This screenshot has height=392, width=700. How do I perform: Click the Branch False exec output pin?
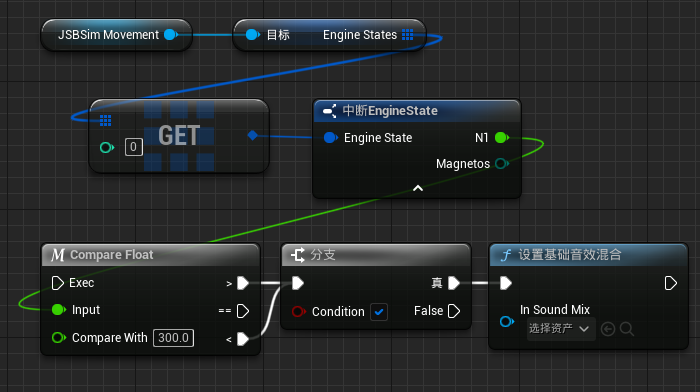coord(454,311)
